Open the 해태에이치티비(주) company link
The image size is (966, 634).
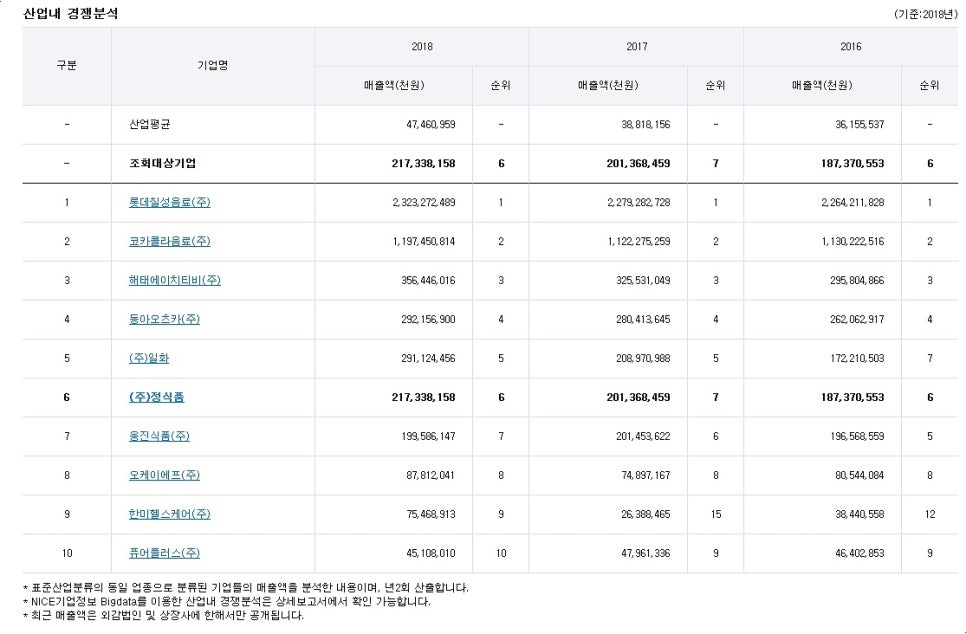tap(174, 280)
